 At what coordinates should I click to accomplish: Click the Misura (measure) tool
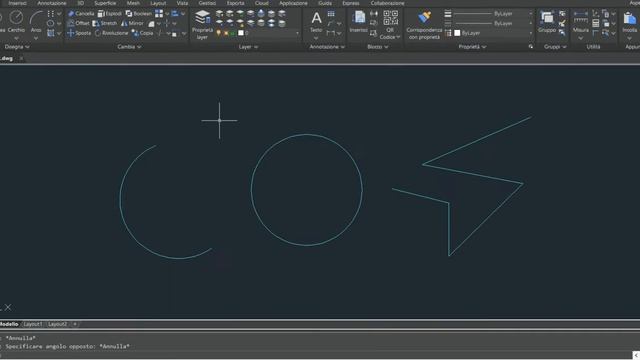tap(580, 22)
